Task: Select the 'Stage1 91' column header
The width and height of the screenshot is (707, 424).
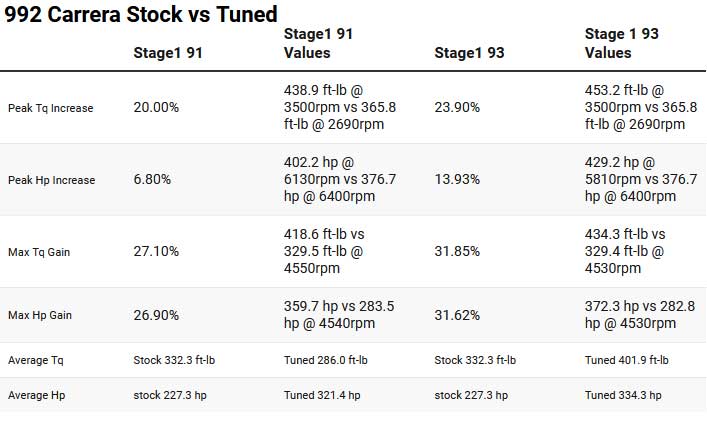Action: coord(168,53)
